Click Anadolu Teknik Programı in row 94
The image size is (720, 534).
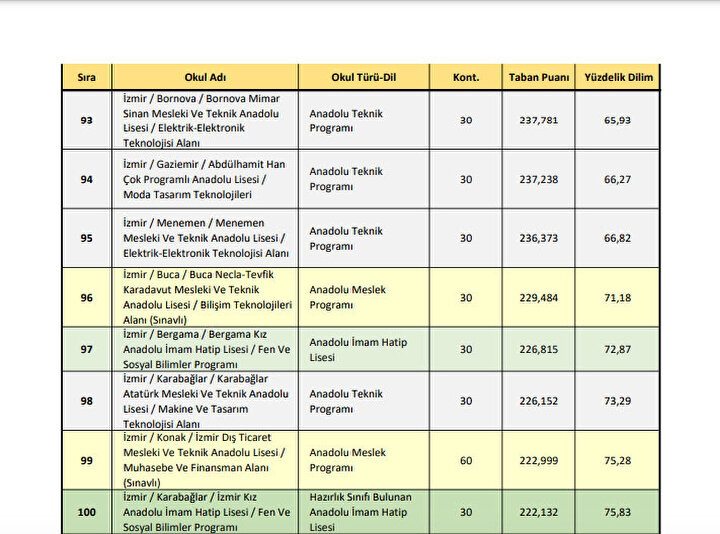(346, 179)
